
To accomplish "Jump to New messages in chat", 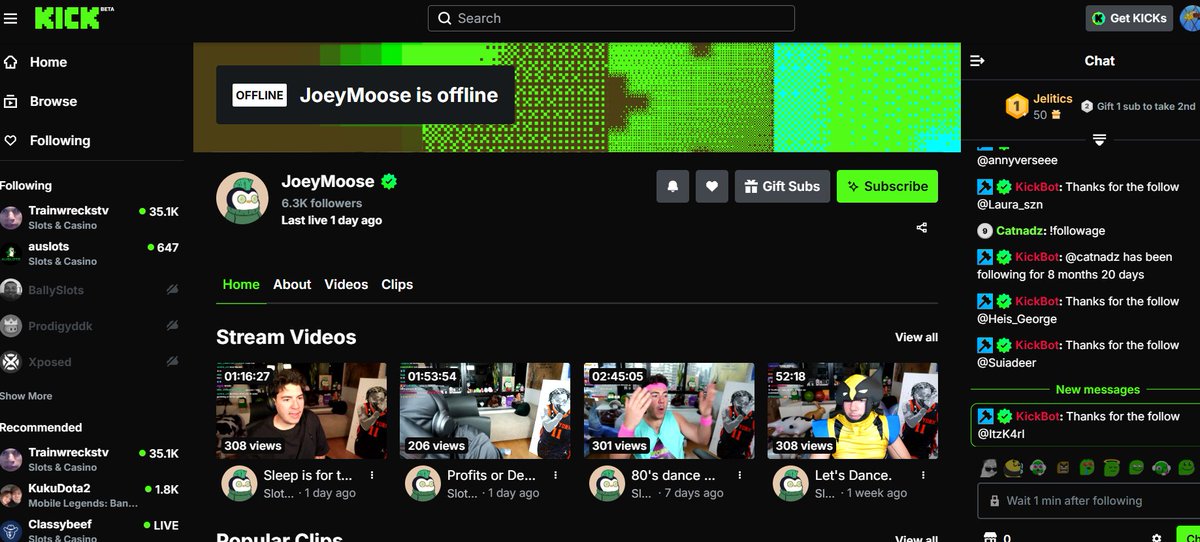I will pyautogui.click(x=1097, y=390).
